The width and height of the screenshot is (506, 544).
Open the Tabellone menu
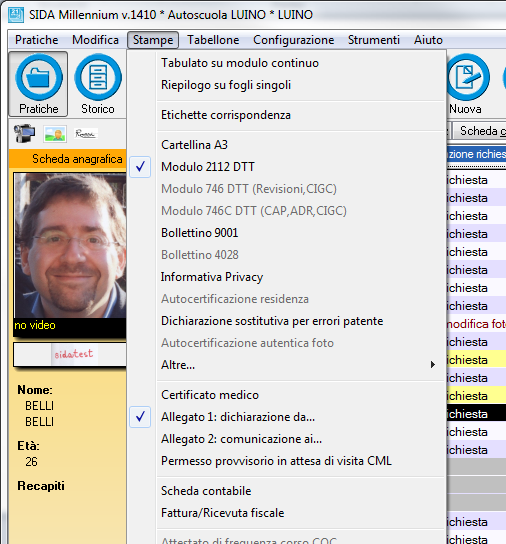pos(213,40)
